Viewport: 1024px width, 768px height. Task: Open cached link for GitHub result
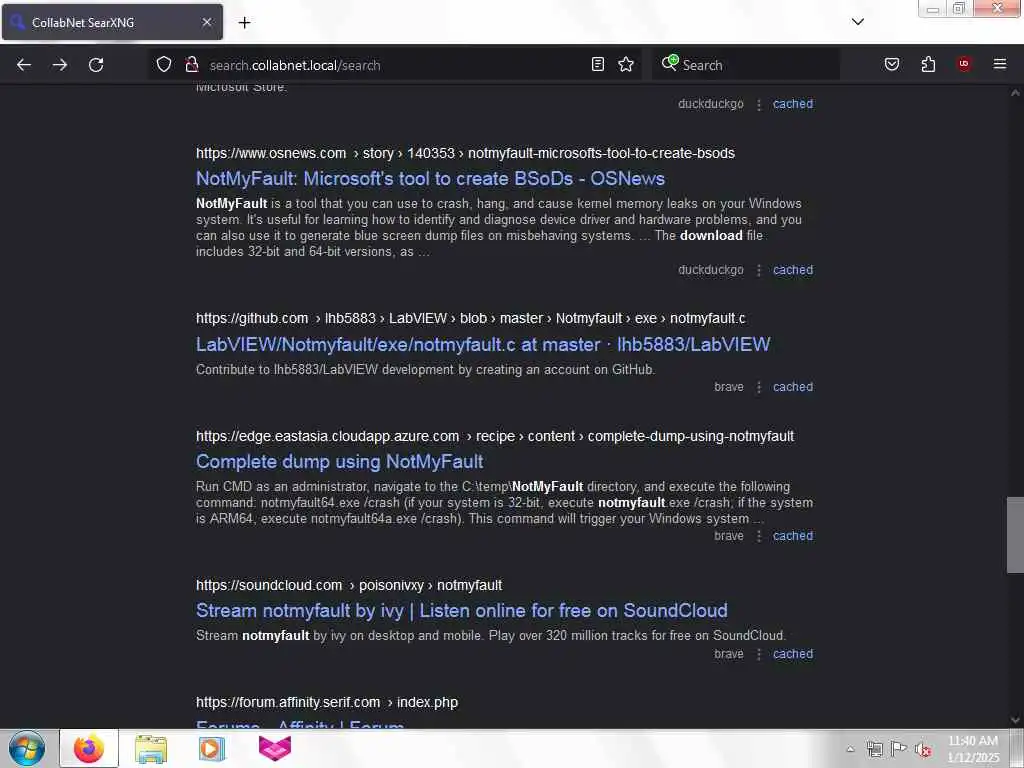[x=793, y=387]
